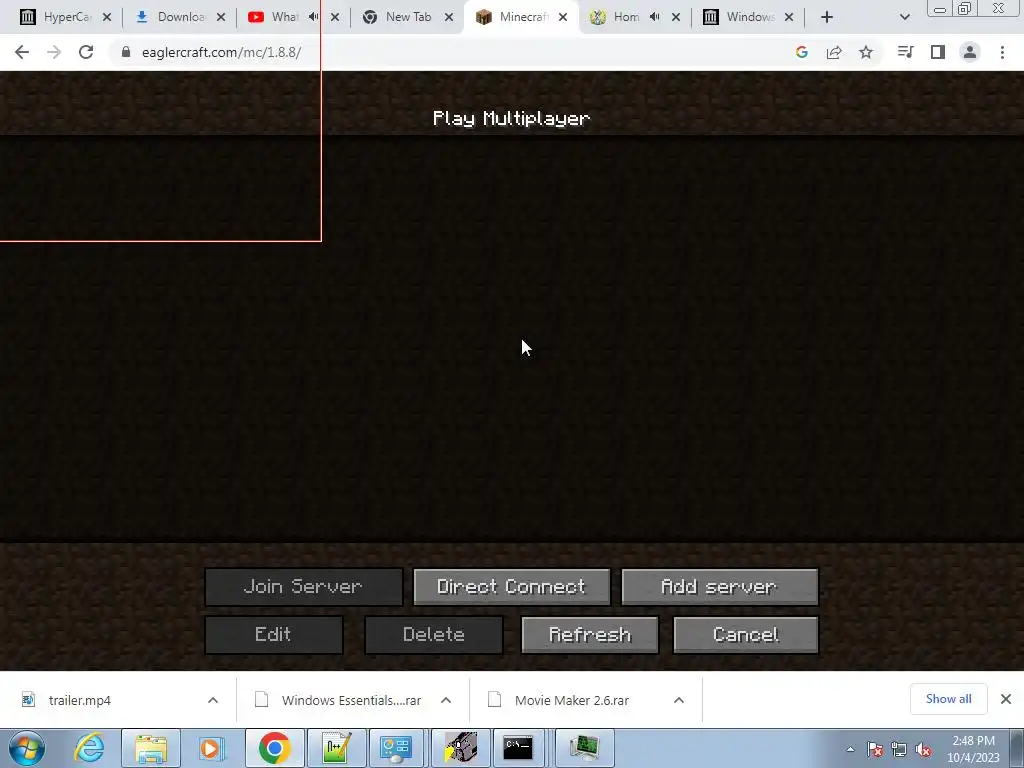Open a new browser tab

click(x=827, y=17)
